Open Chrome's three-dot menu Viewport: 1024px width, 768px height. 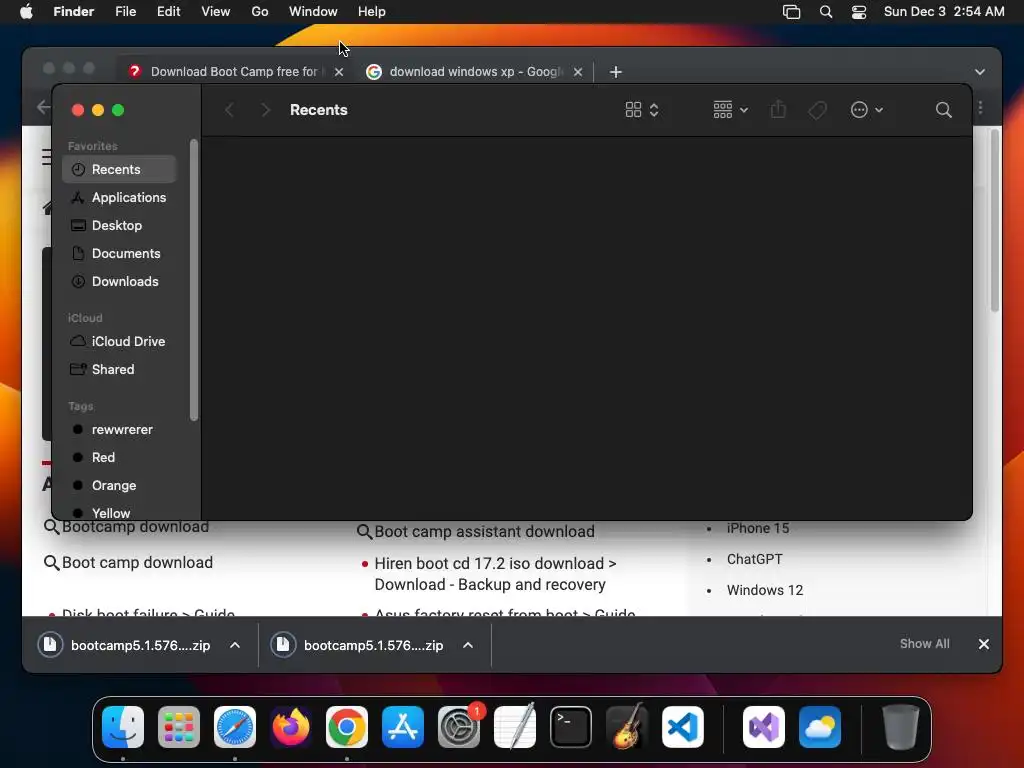981,108
